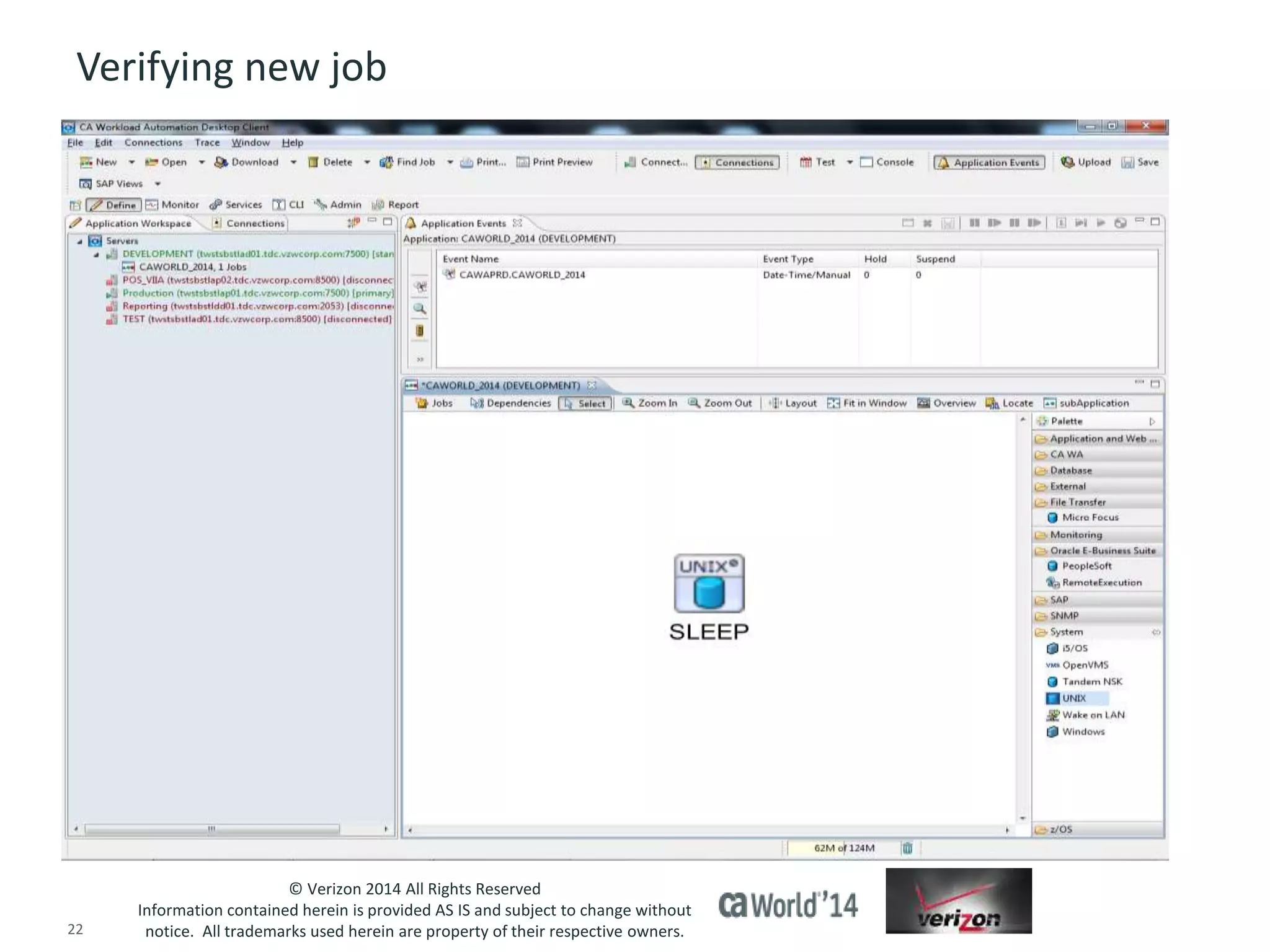Click the Locate tool icon
1270x952 pixels.
click(992, 403)
